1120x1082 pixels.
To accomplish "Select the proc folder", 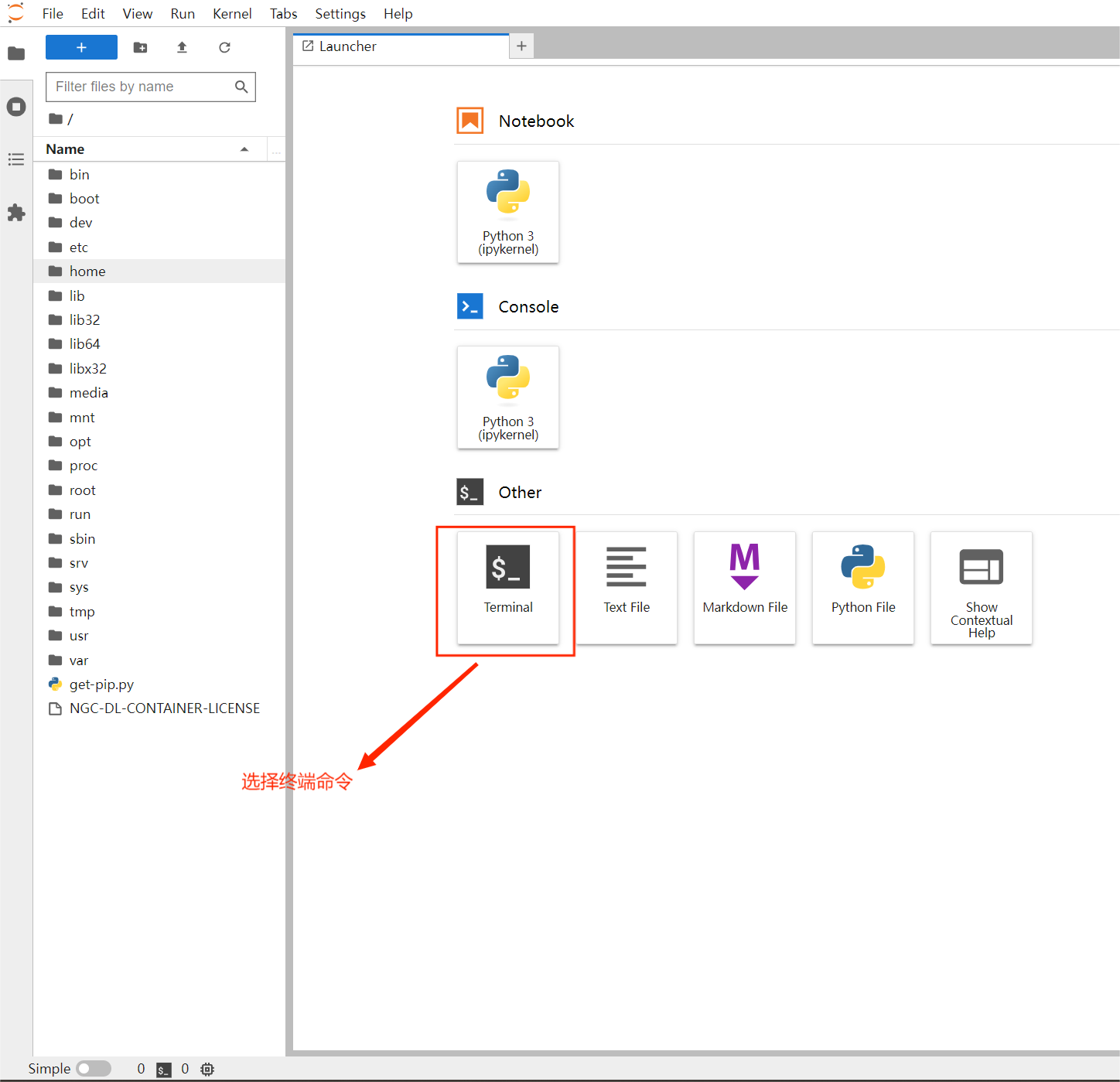I will tap(159, 466).
